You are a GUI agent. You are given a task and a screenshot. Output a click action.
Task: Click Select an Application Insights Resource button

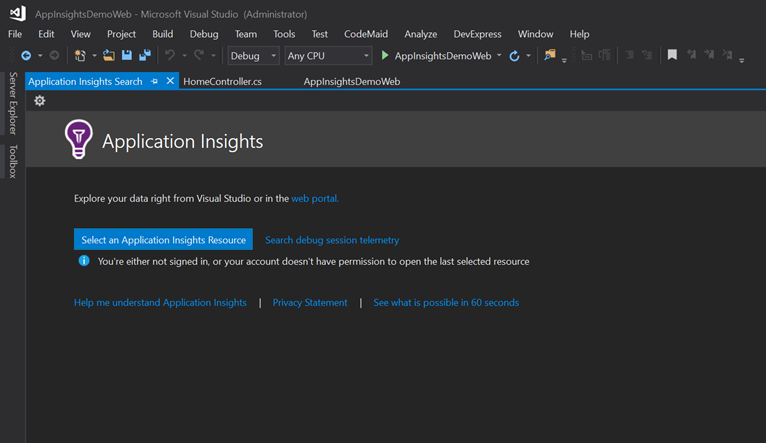tap(163, 239)
